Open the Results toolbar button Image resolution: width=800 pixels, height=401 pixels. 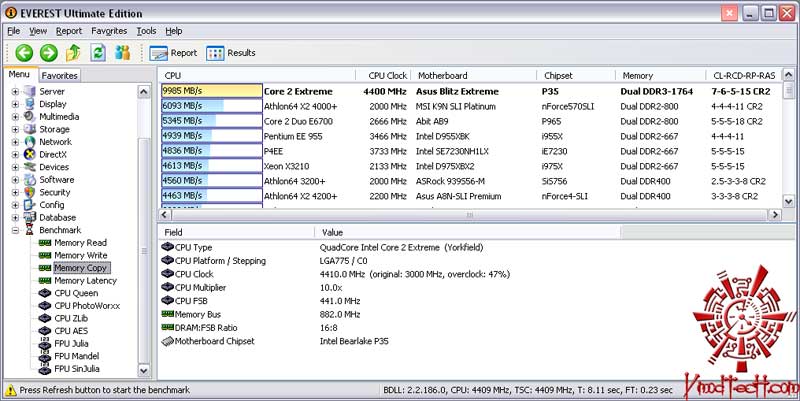pyautogui.click(x=231, y=53)
